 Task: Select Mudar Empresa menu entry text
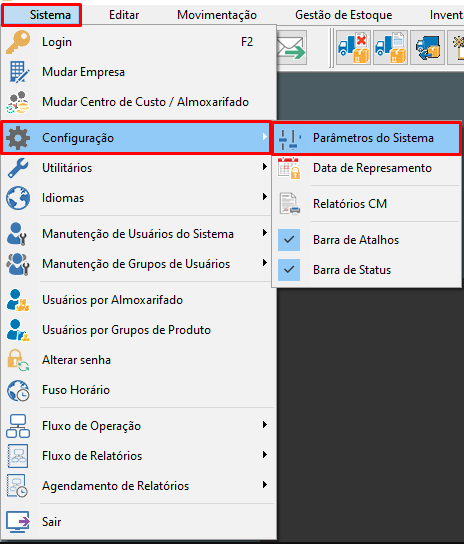(83, 72)
